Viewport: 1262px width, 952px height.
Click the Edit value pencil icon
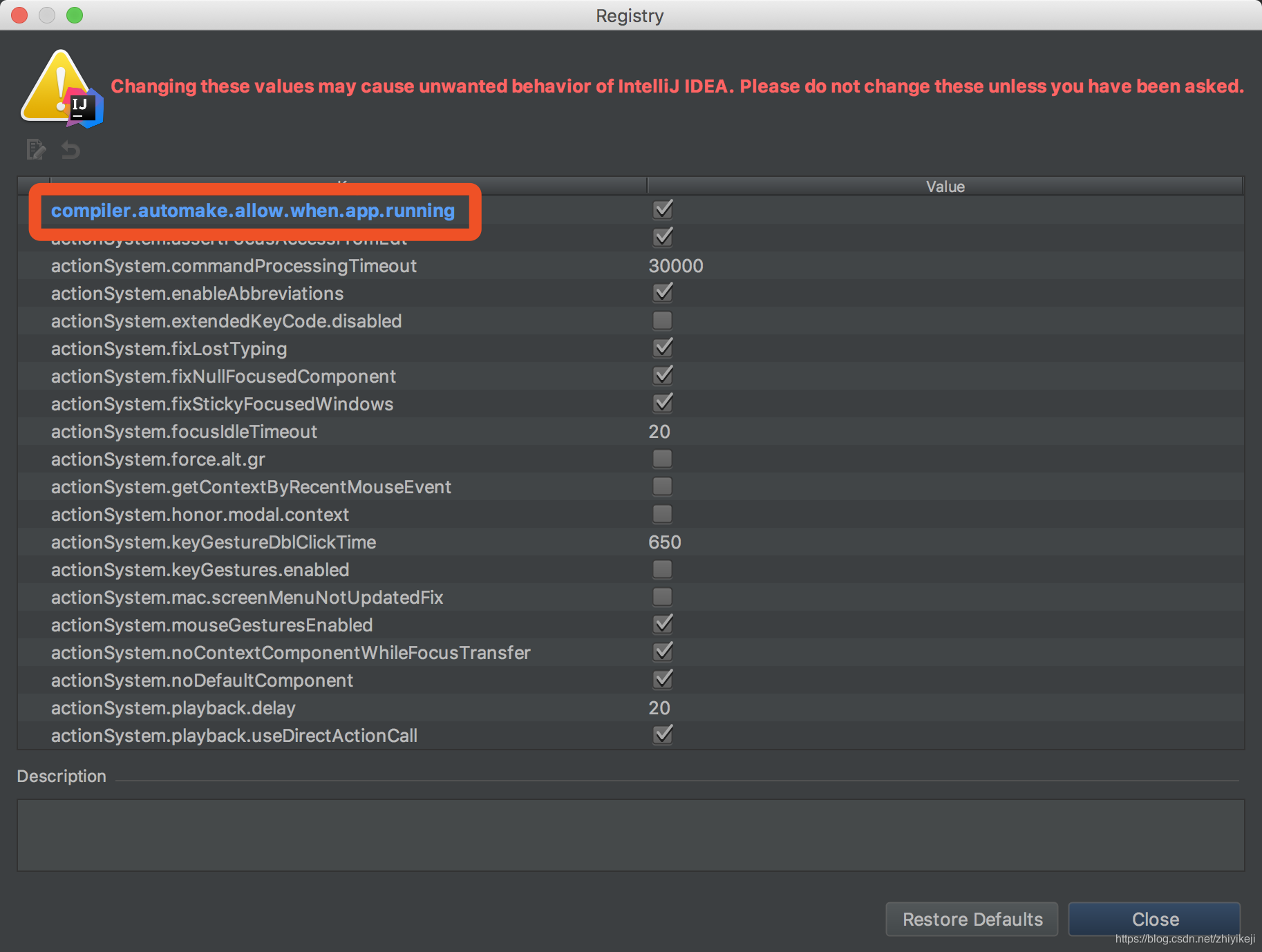[x=36, y=149]
